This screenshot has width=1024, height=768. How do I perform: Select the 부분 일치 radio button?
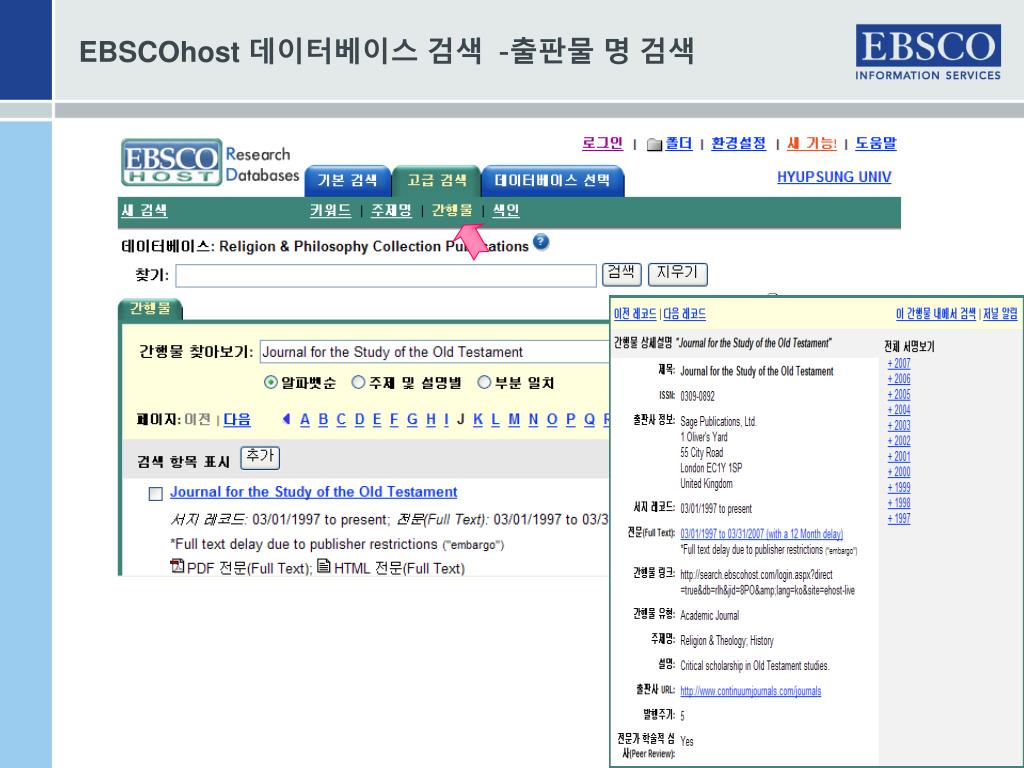(x=484, y=383)
